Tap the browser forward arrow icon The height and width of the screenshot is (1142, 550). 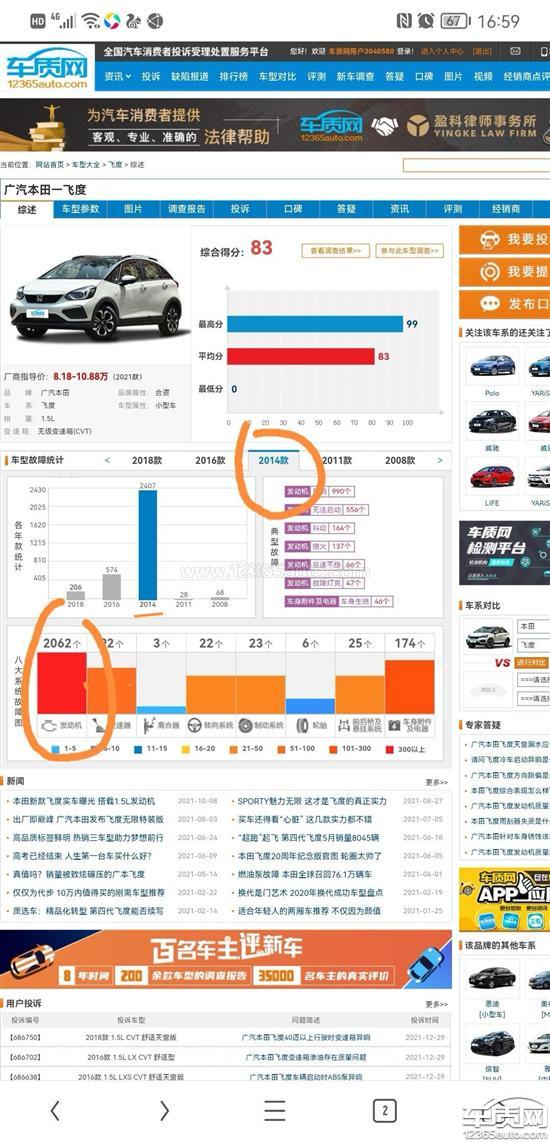tap(164, 1110)
